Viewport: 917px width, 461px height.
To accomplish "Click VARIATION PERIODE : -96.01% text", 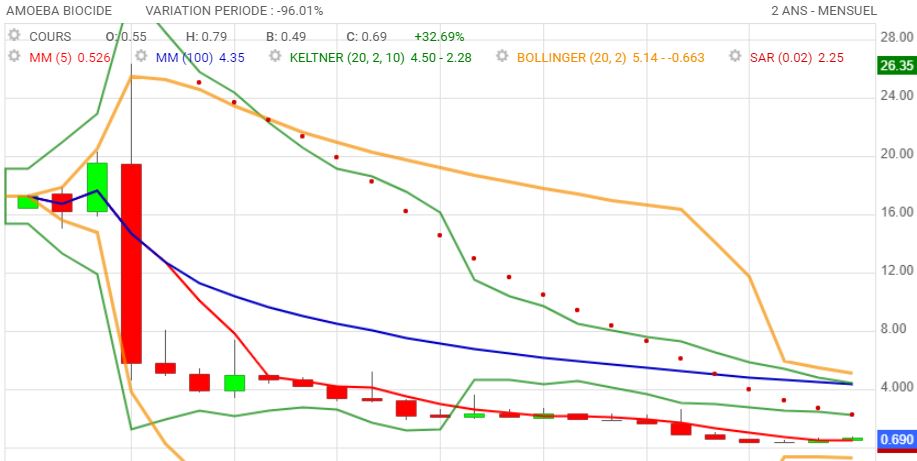I will click(x=234, y=11).
